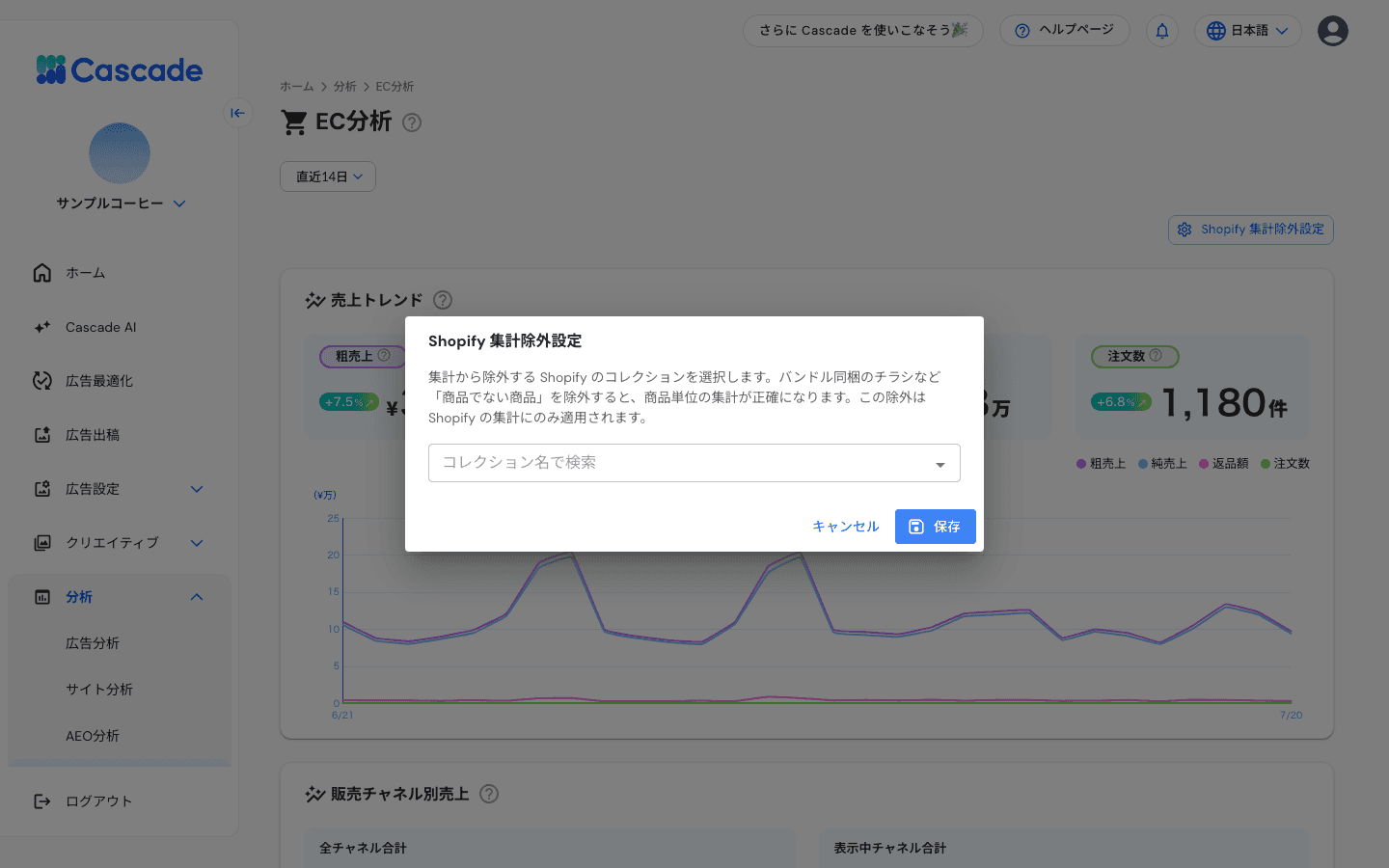Click さらに Cascade を使いこなそう button

tap(863, 30)
